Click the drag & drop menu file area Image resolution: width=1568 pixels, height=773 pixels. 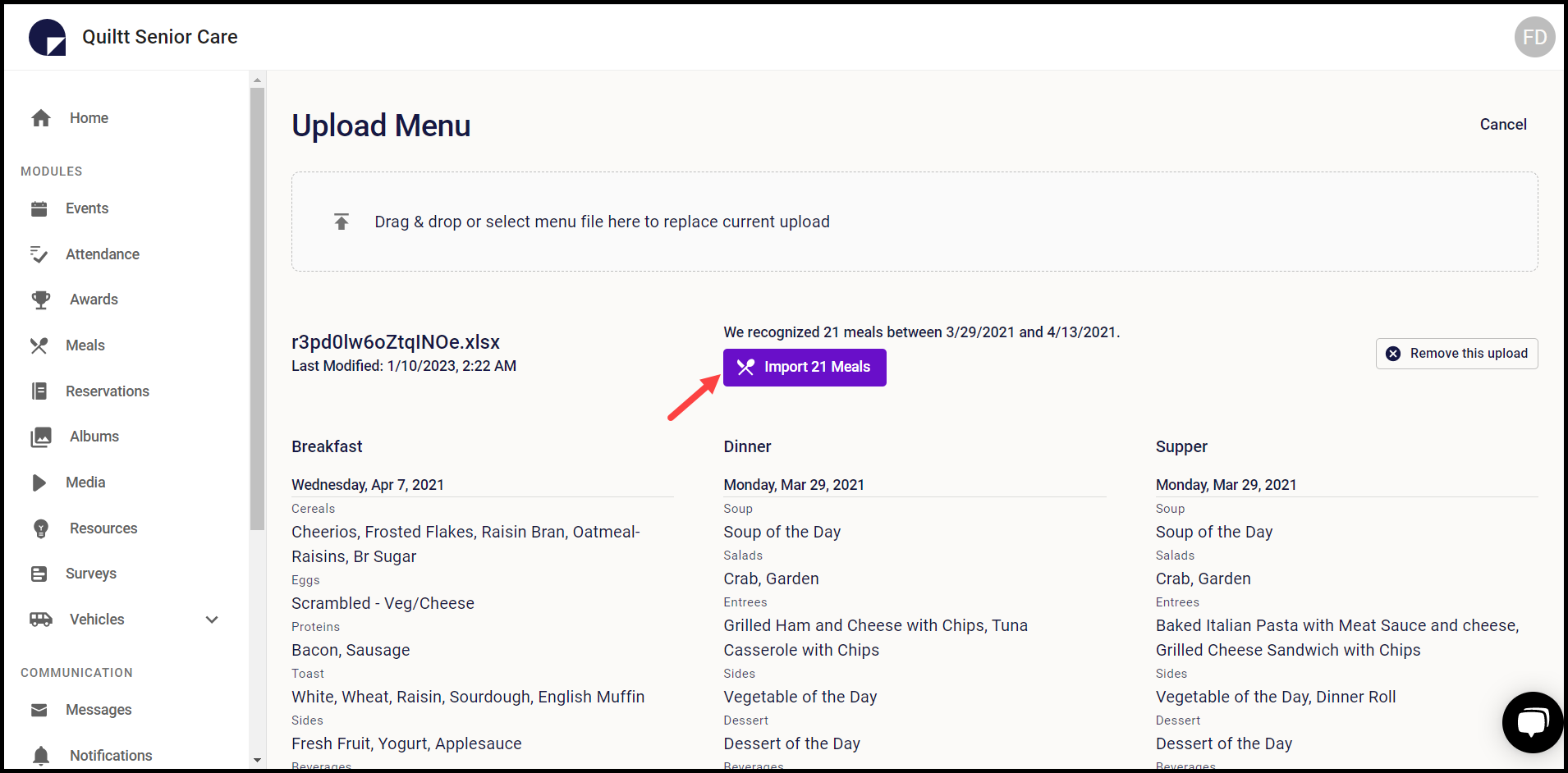pos(915,222)
